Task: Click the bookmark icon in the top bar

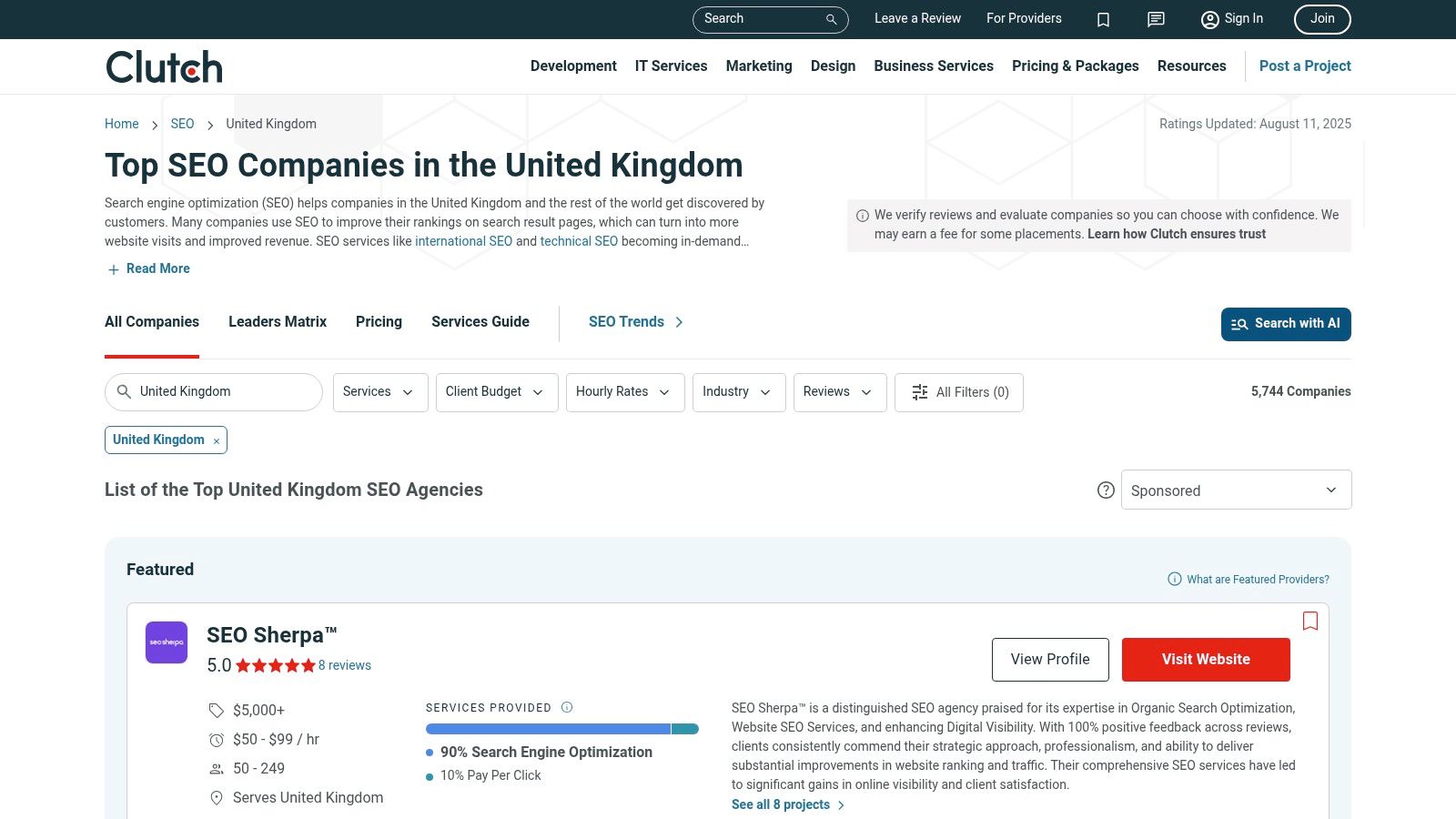Action: coord(1103,18)
